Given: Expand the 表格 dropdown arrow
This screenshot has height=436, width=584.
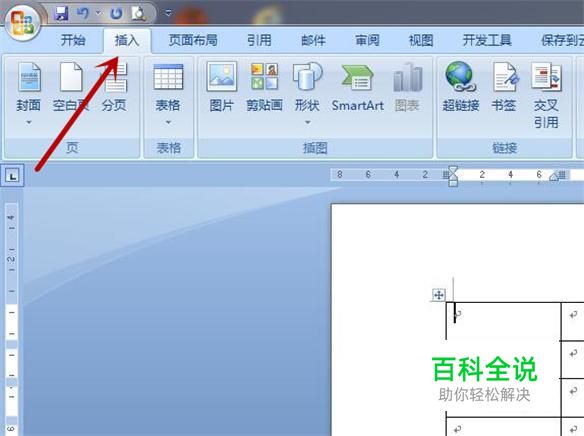Looking at the screenshot, I should pos(168,122).
